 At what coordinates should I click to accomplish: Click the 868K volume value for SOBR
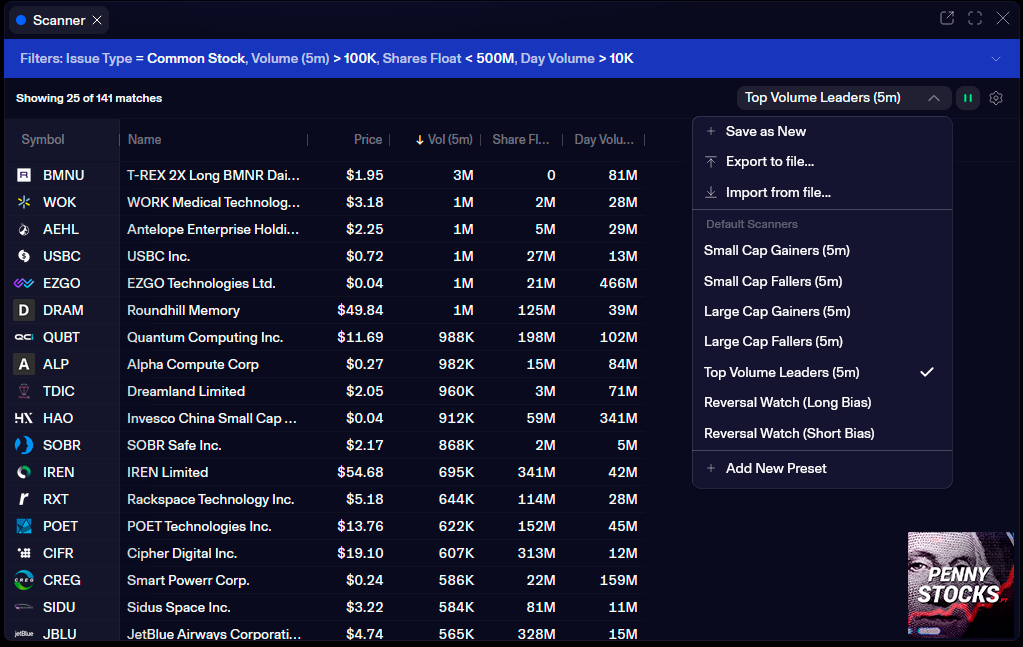point(456,445)
